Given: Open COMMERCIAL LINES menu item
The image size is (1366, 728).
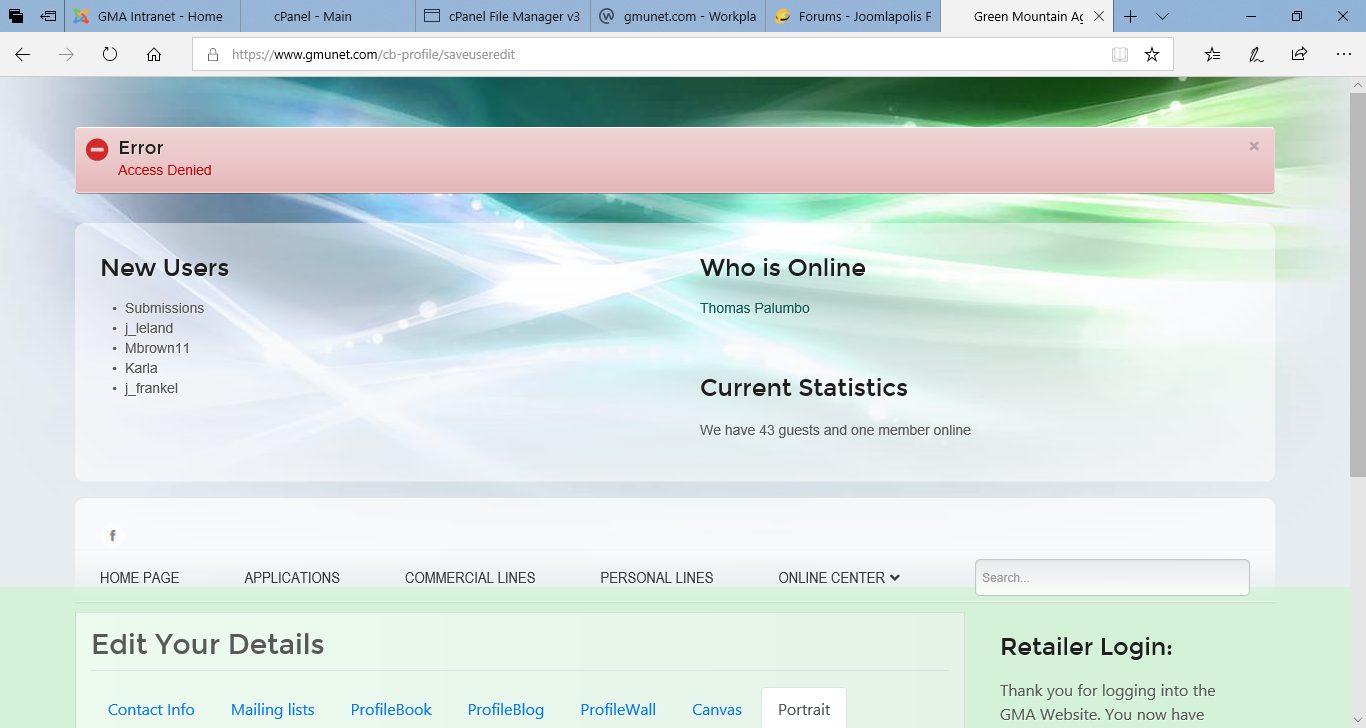Looking at the screenshot, I should coord(470,578).
